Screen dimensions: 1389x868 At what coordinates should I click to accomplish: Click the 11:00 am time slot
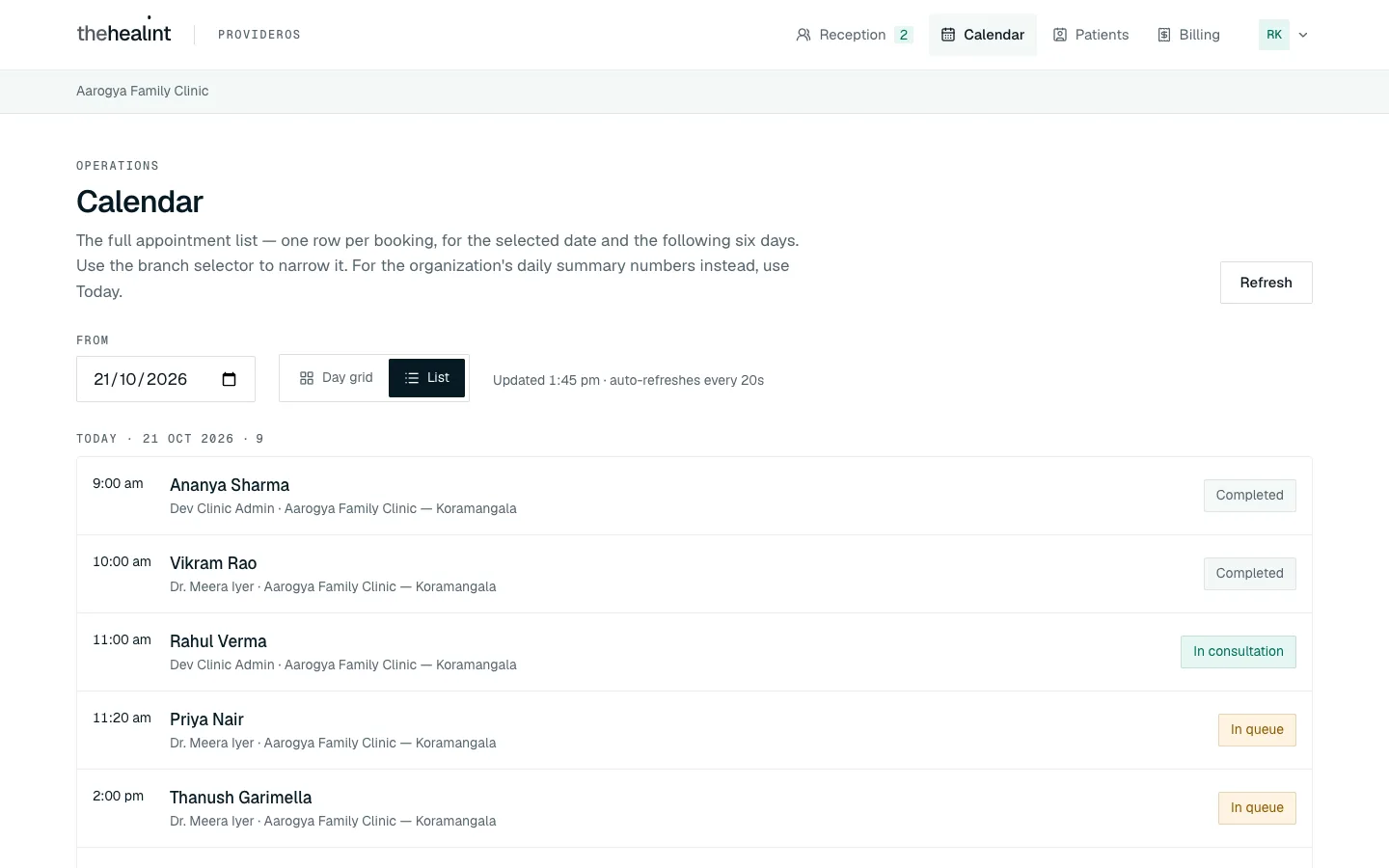(122, 639)
